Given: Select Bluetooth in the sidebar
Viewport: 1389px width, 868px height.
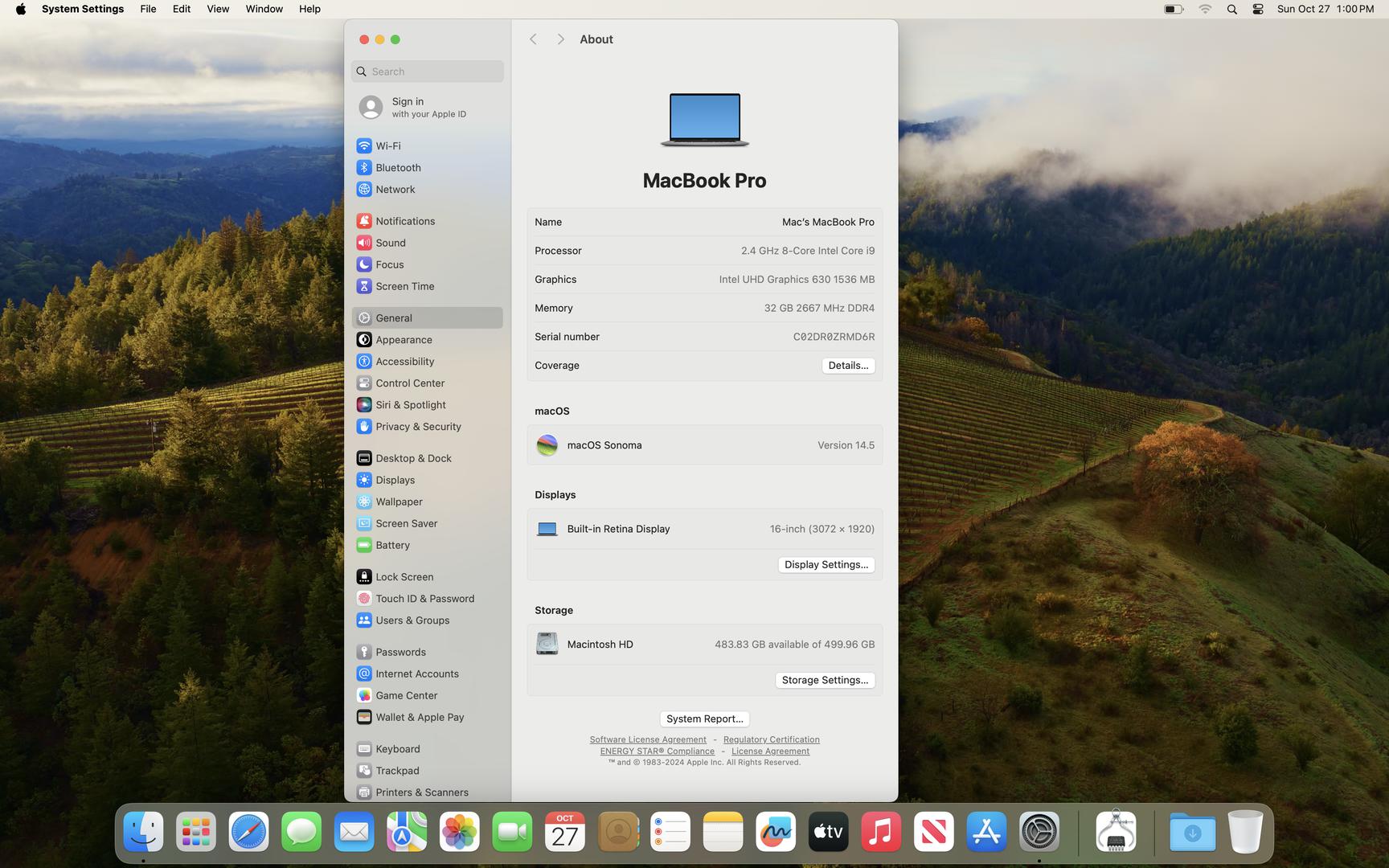Looking at the screenshot, I should 397,168.
